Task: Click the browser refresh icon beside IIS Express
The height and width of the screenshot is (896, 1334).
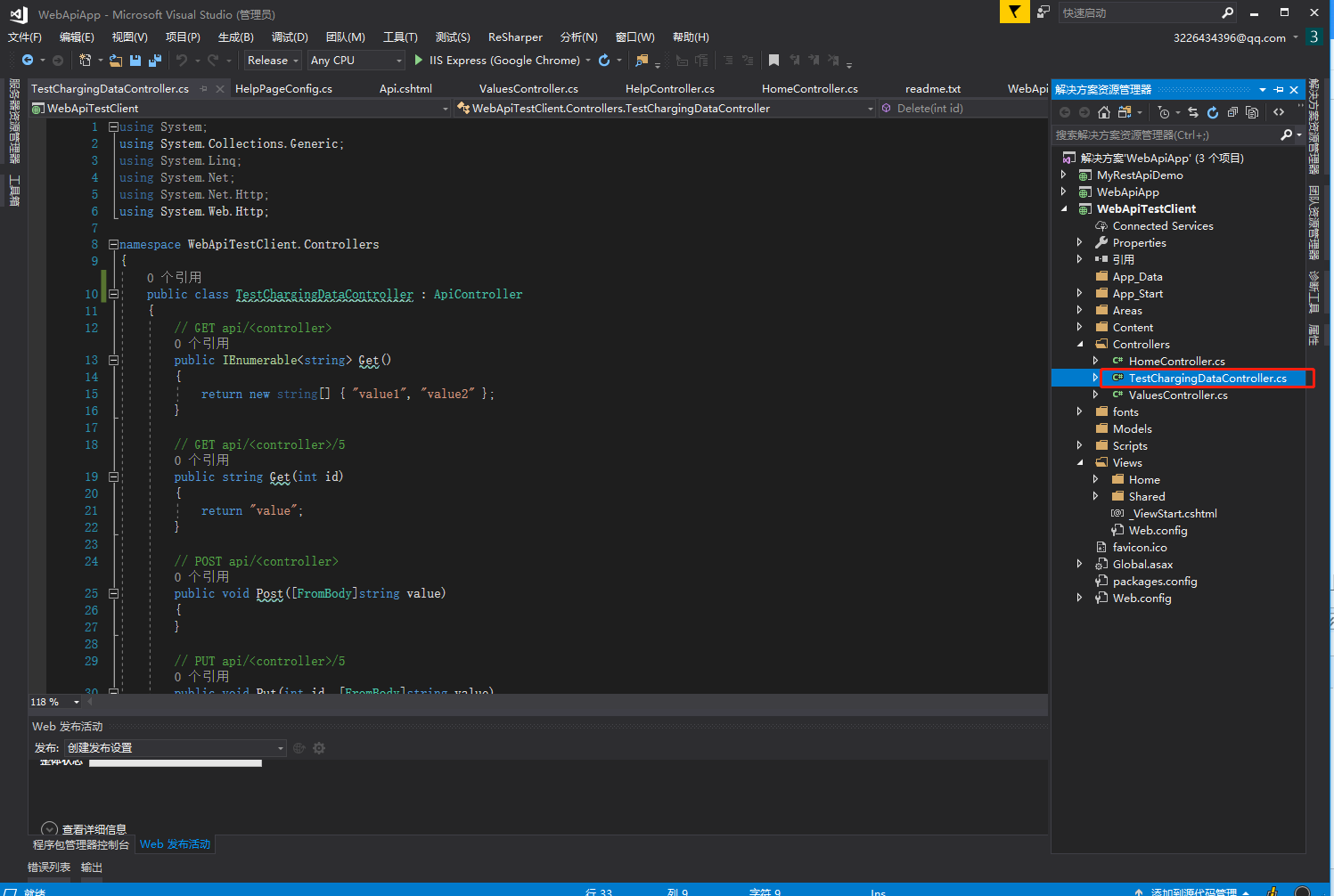Action: coord(604,61)
